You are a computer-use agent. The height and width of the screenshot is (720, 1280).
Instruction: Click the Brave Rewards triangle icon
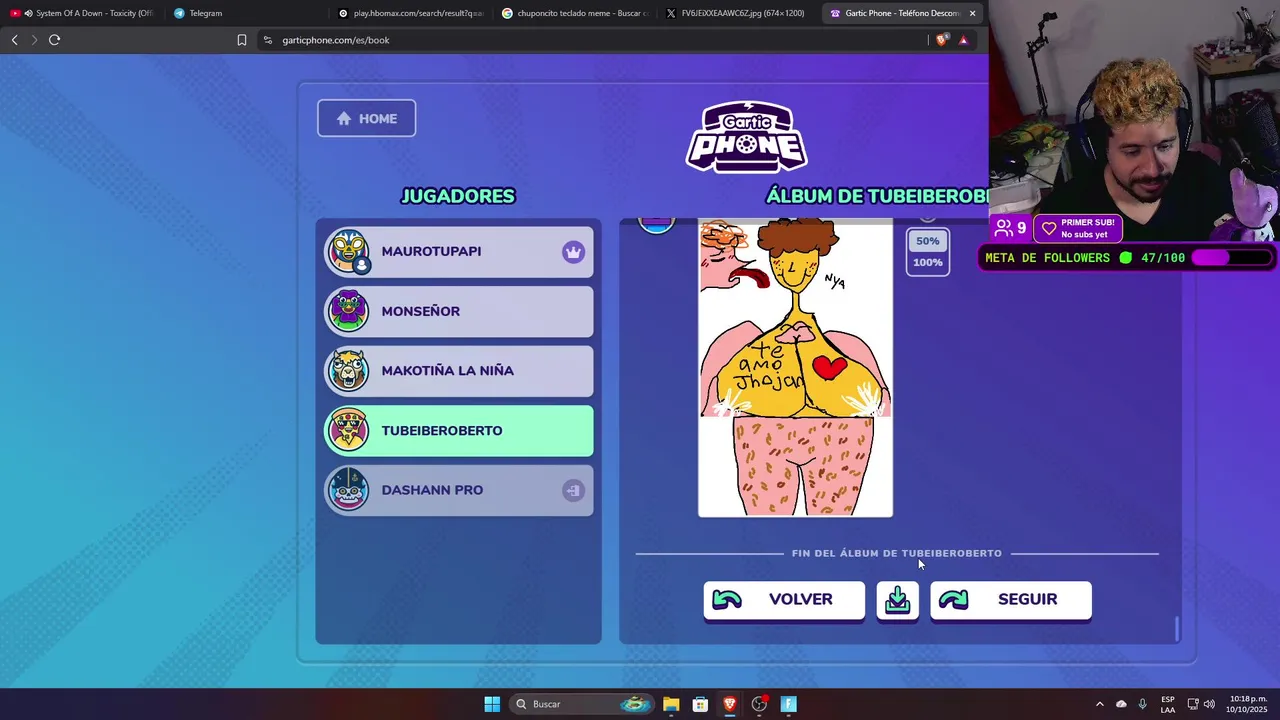(963, 40)
